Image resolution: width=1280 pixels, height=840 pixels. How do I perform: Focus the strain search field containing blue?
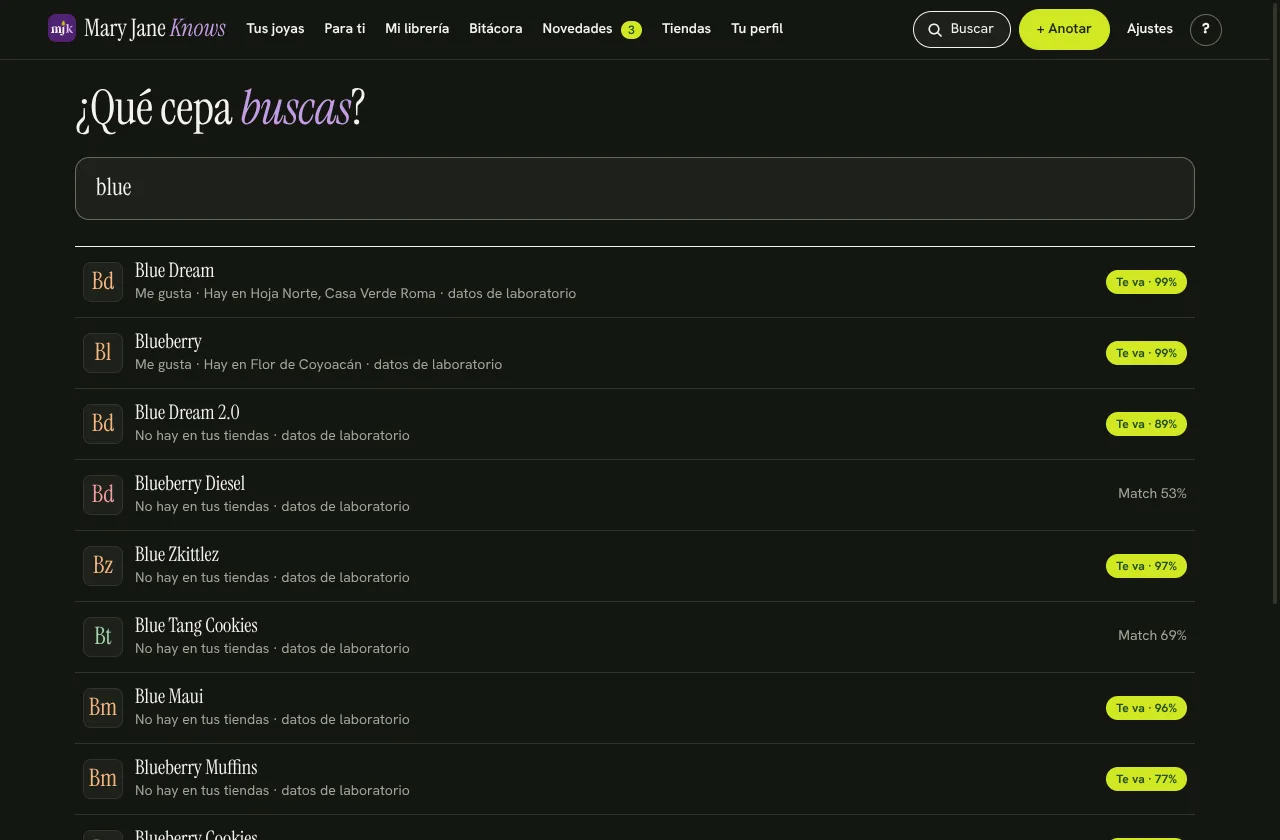click(x=635, y=188)
